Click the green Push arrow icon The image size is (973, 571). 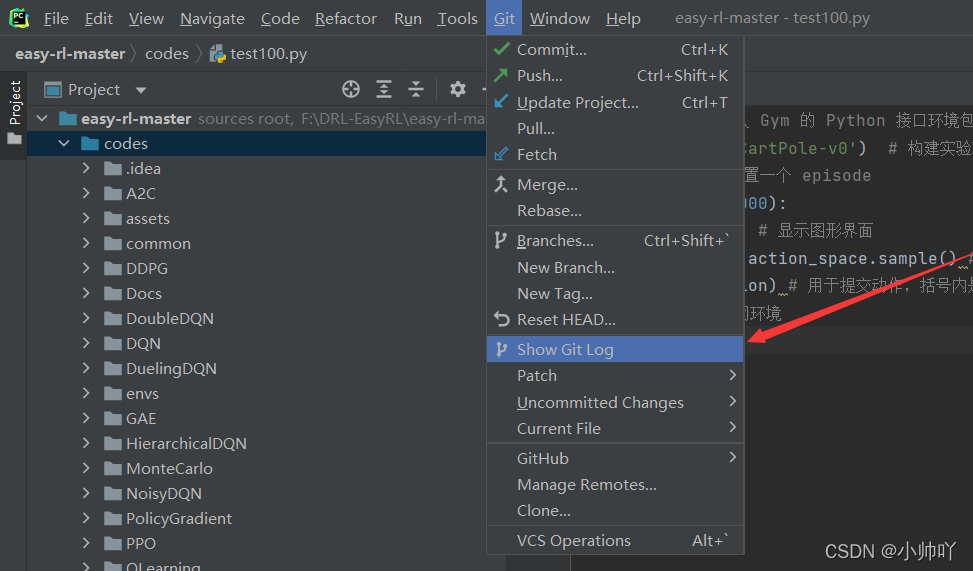click(501, 75)
